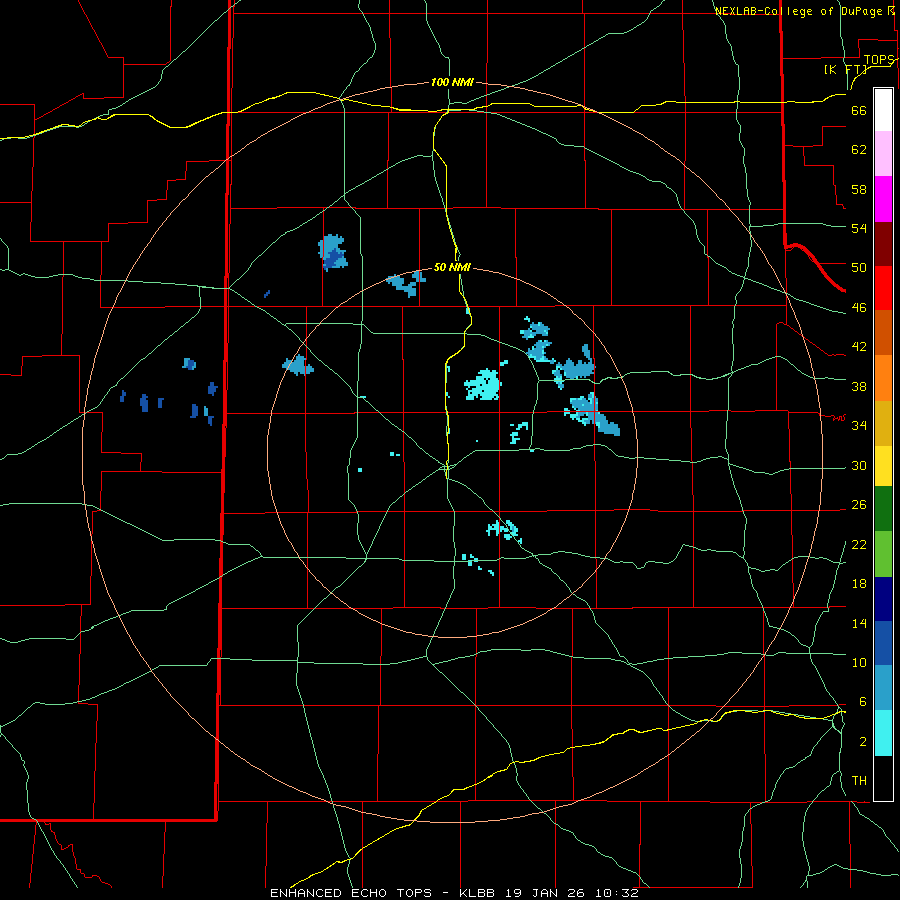Pick the cyan legend swatch
900x900 pixels.
click(x=883, y=734)
